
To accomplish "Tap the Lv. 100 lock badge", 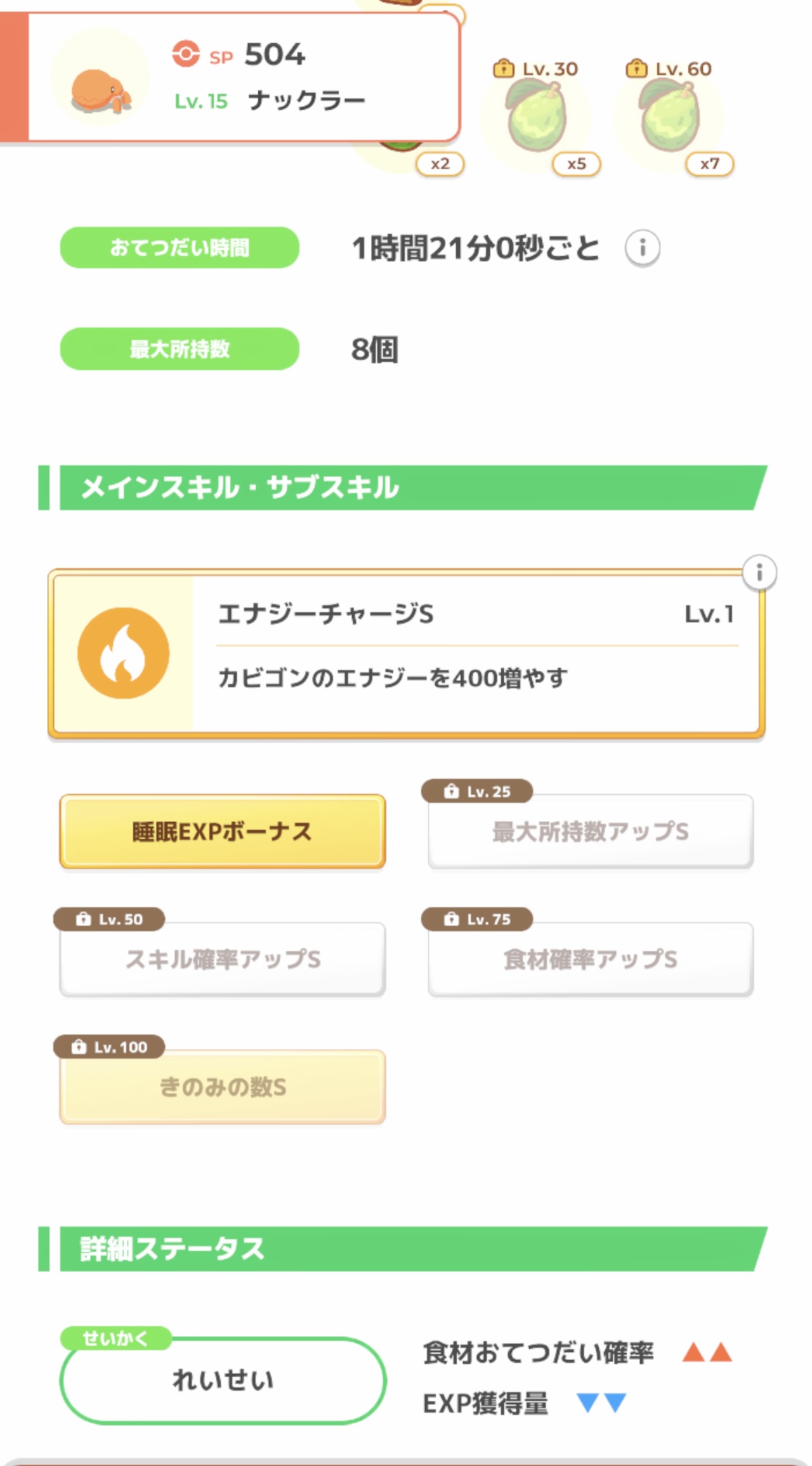I will click(x=110, y=1047).
